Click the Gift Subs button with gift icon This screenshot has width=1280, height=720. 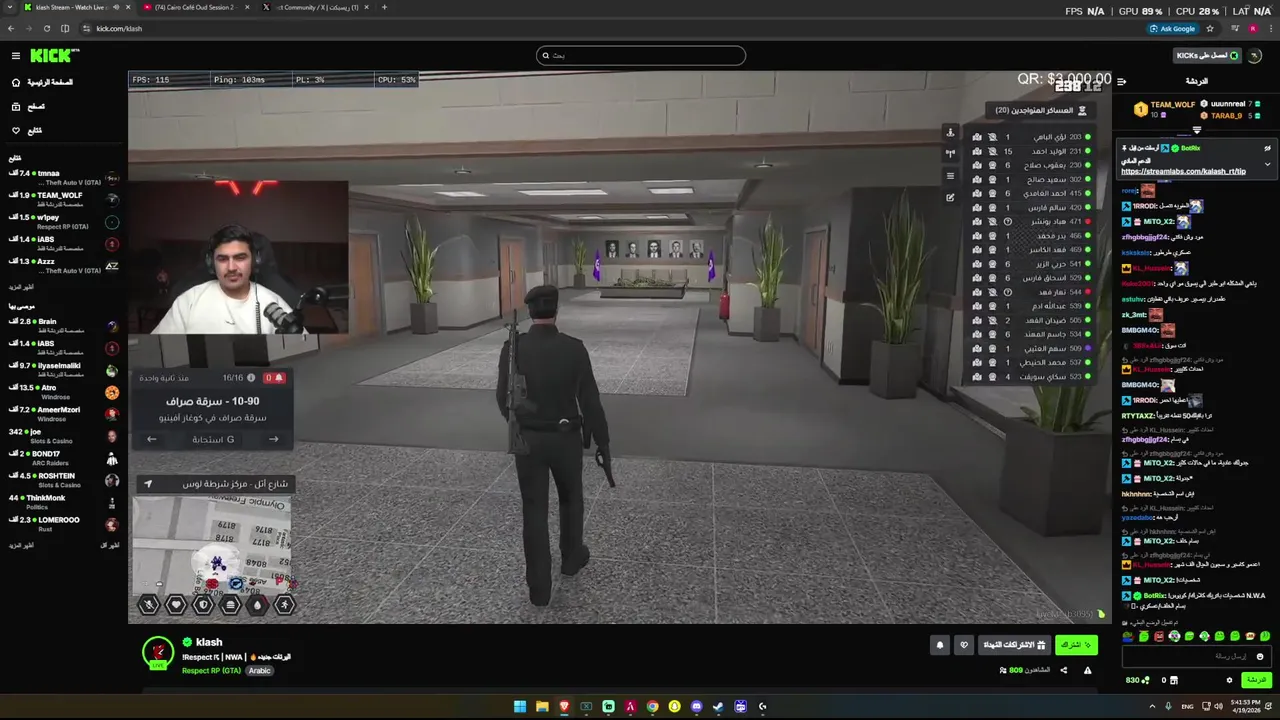[x=1013, y=645]
